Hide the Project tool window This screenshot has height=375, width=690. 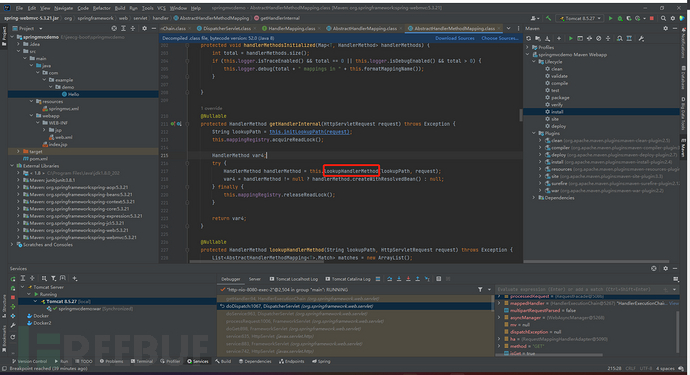click(154, 29)
